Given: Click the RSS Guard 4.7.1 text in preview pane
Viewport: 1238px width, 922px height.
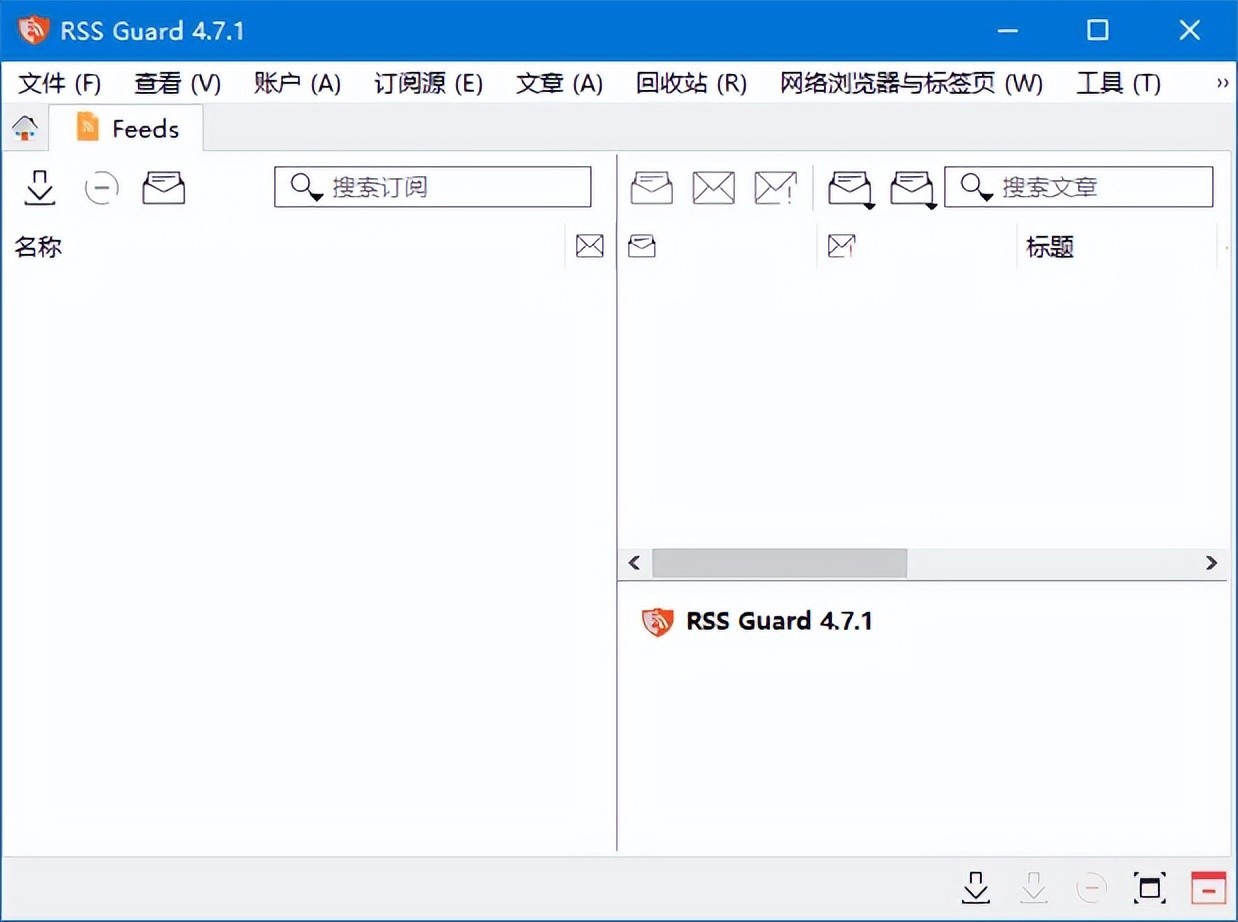Looking at the screenshot, I should coord(779,621).
